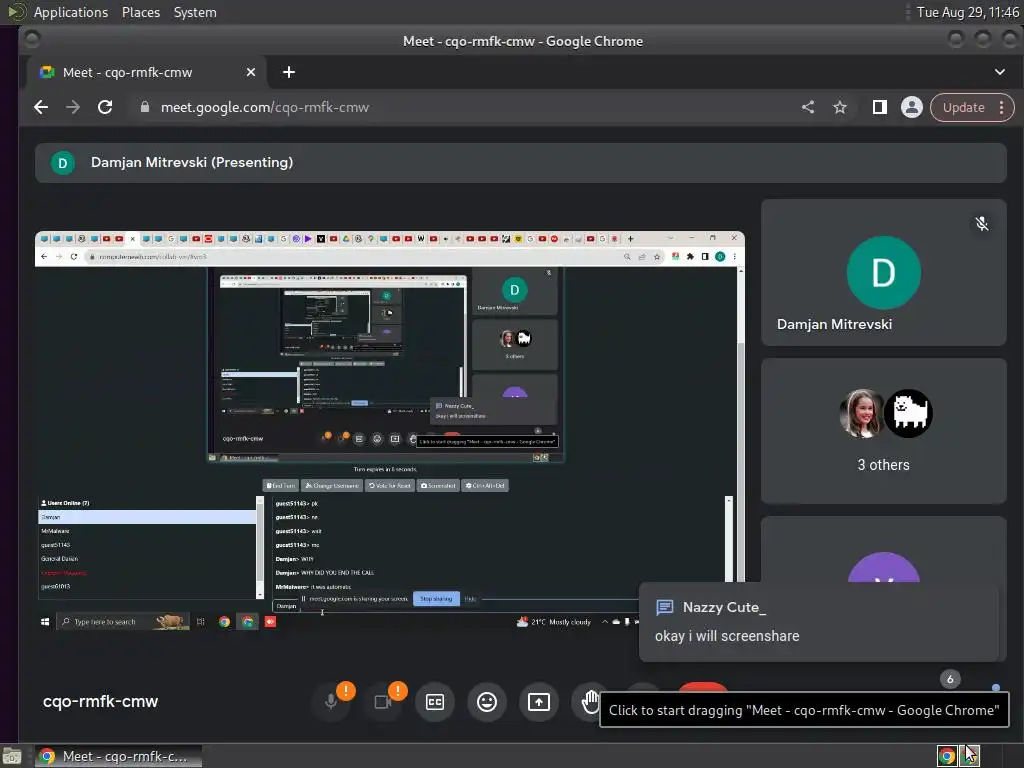Open the window menu button left of title
Image resolution: width=1024 pixels, height=768 pixels.
[31, 40]
